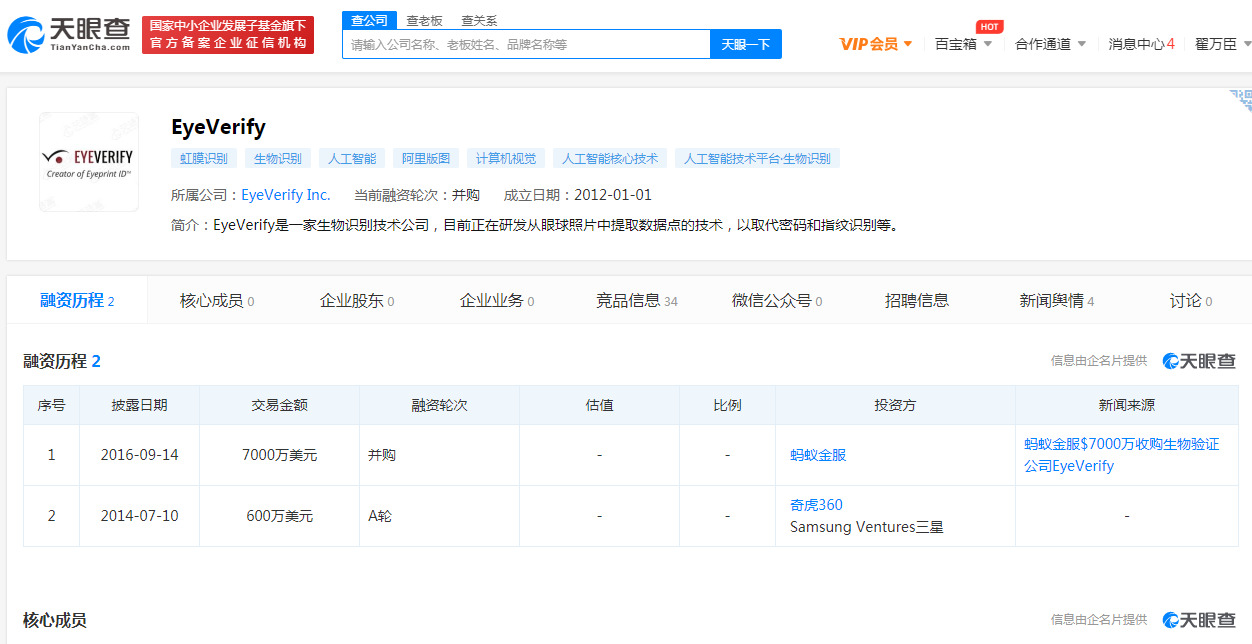Select the 融资历程 tab

coord(77,300)
